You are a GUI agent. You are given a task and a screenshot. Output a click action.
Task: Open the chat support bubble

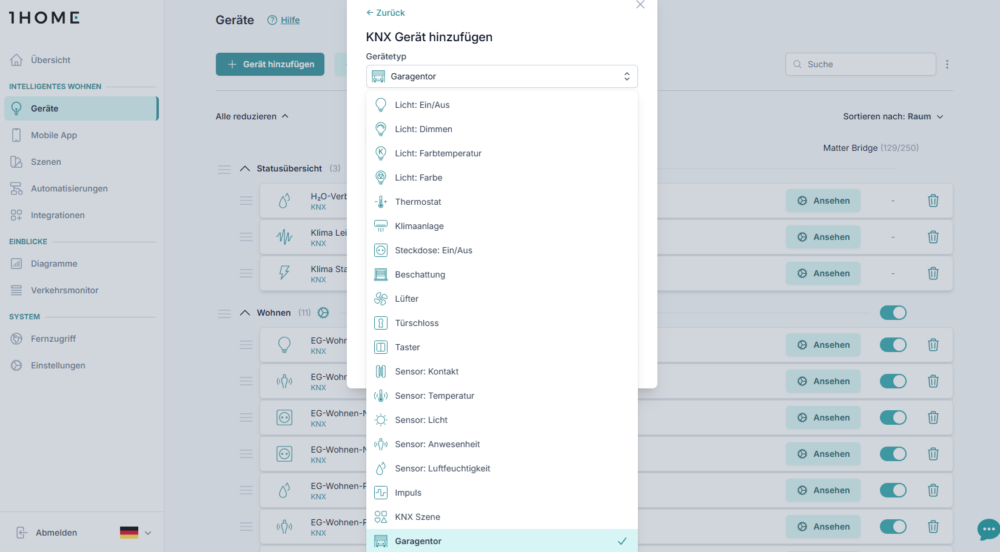[x=989, y=530]
